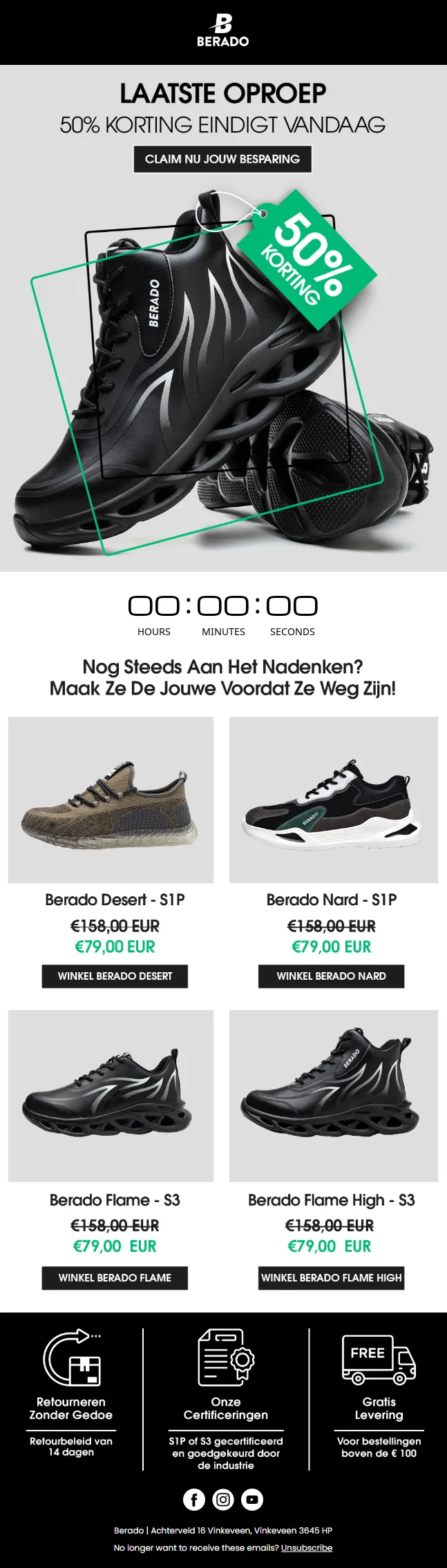Click the Unsubscribe link in footer
447x1568 pixels.
pos(307,1547)
